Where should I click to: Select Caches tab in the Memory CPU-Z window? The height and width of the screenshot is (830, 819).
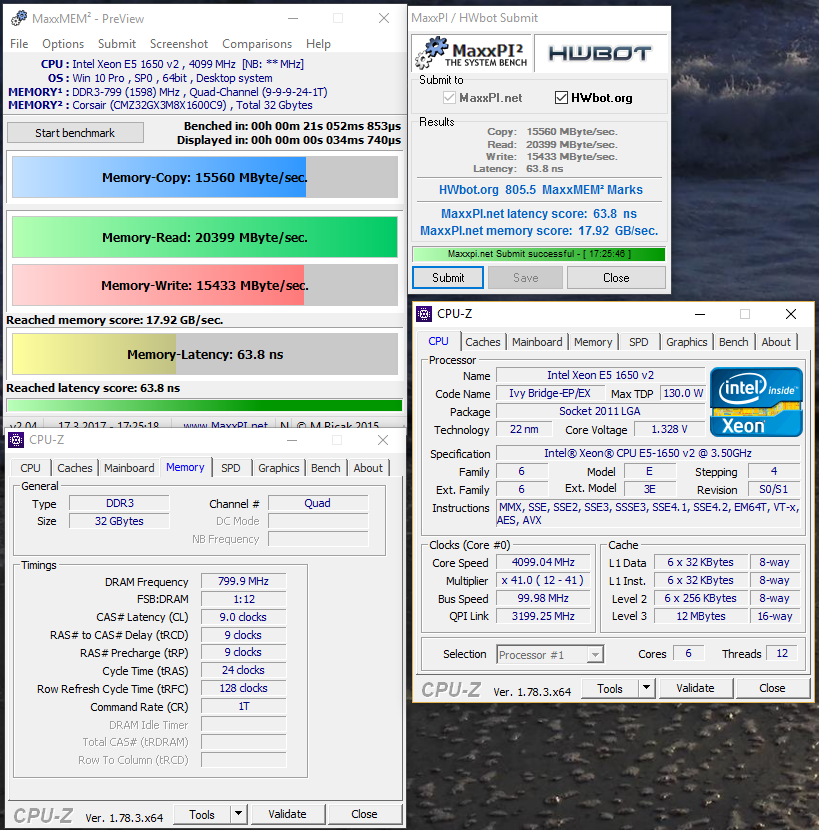tap(75, 468)
